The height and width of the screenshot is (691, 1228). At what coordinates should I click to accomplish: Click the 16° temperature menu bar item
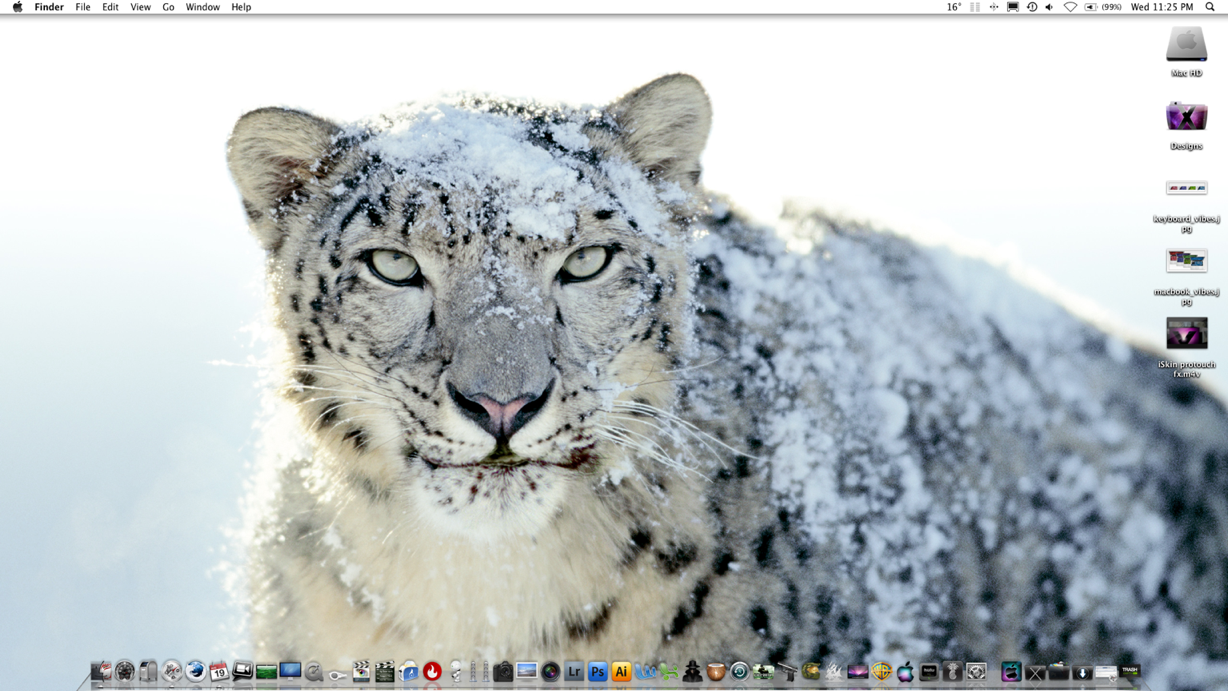coord(954,7)
